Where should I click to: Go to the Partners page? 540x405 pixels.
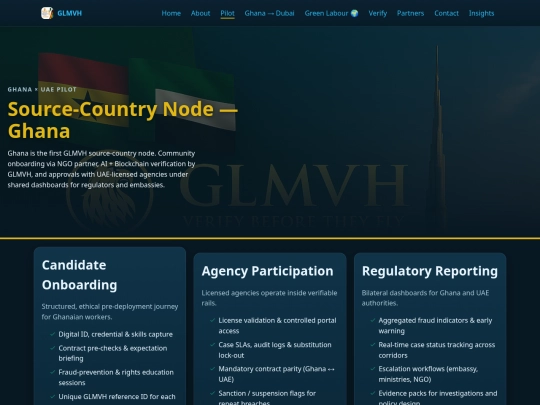[x=411, y=13]
